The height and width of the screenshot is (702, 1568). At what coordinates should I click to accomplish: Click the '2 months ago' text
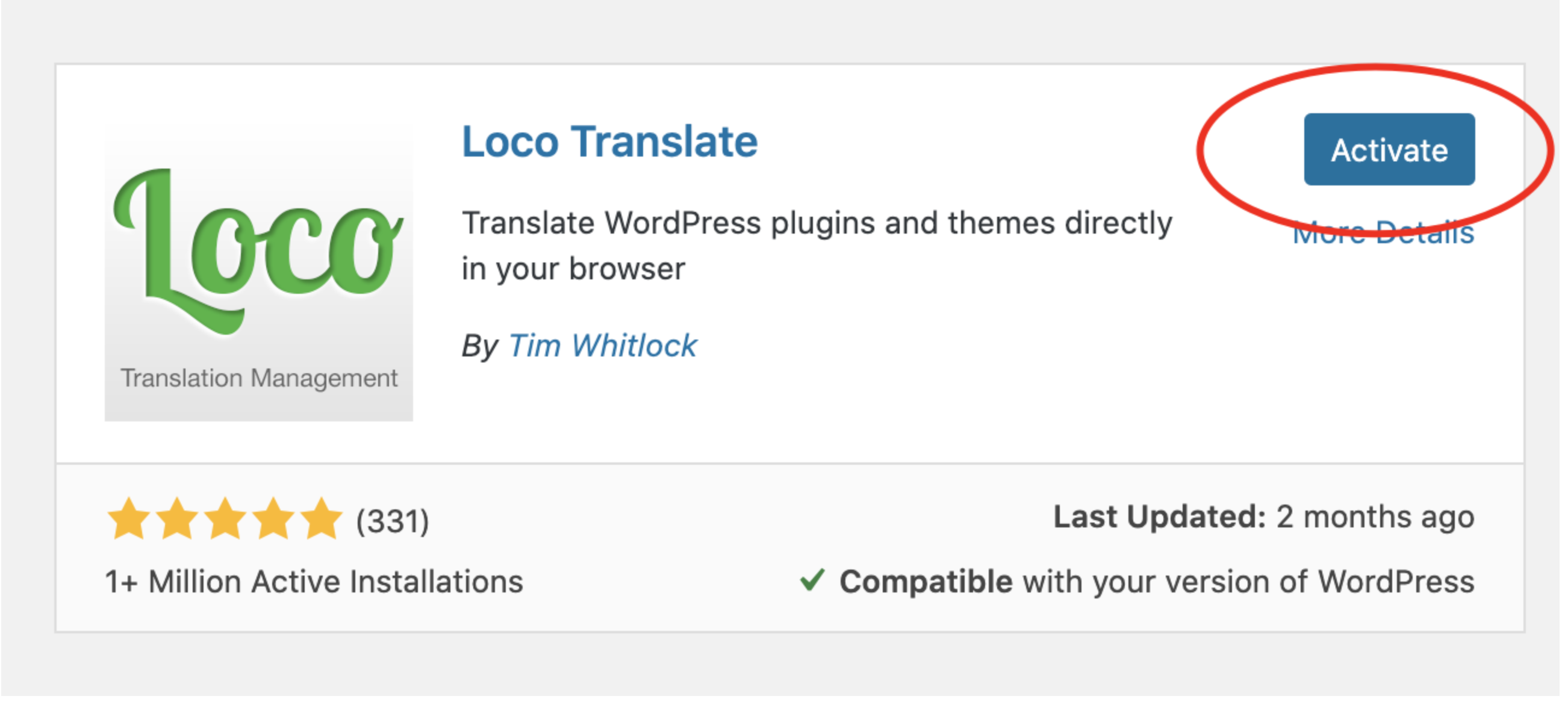point(1375,517)
